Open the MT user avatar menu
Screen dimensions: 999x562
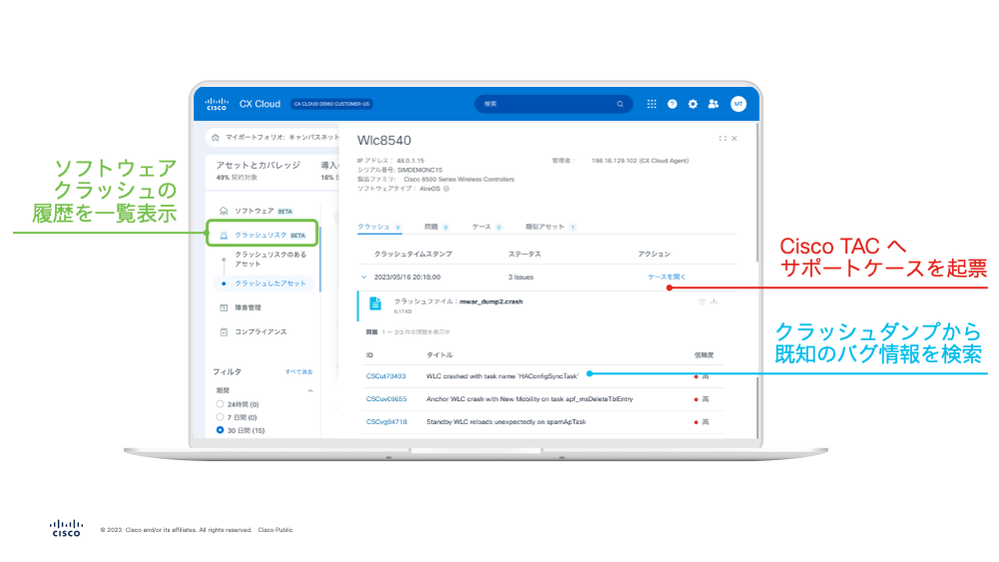click(x=738, y=104)
